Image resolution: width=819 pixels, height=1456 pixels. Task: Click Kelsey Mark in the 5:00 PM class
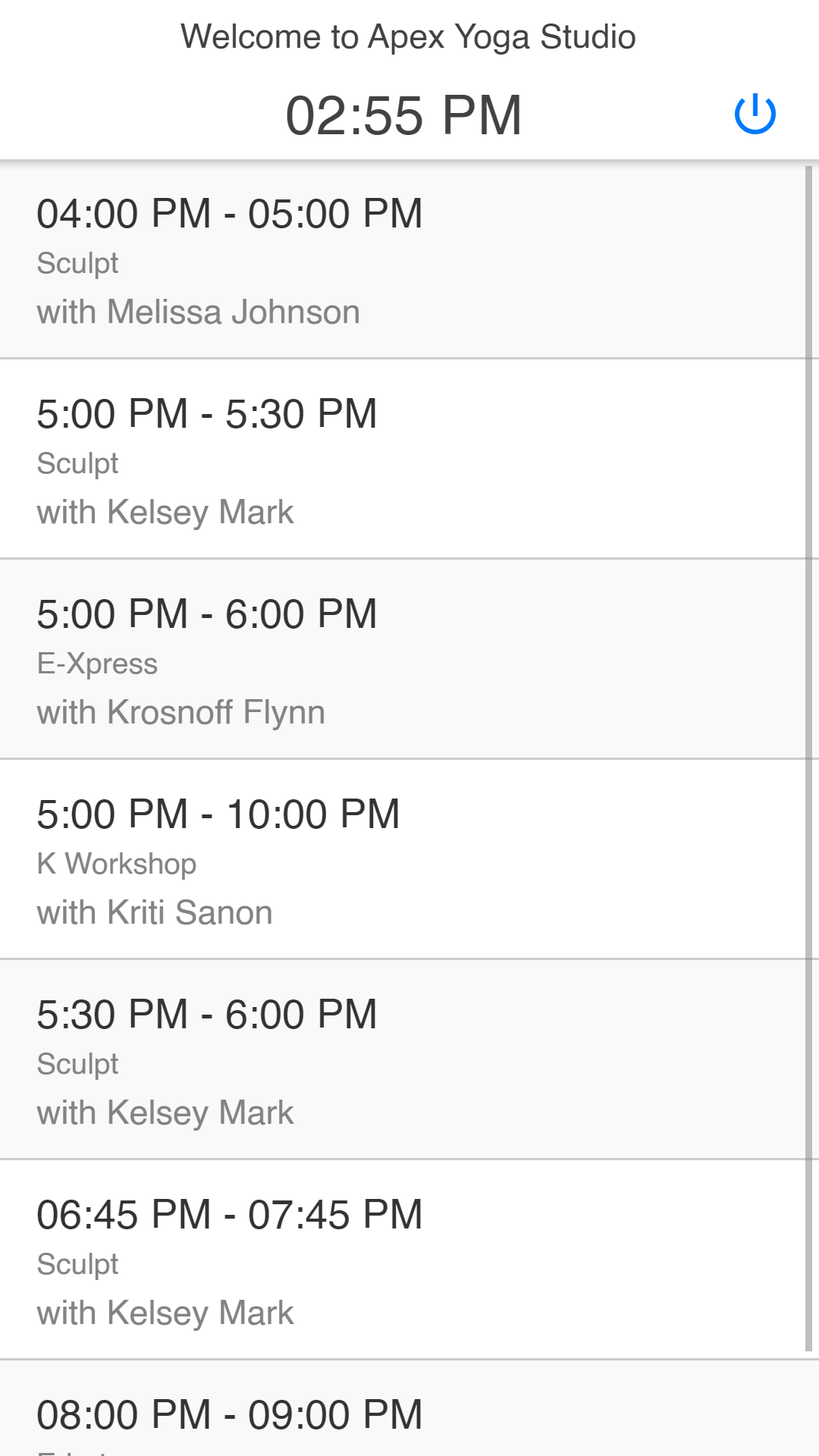(165, 513)
